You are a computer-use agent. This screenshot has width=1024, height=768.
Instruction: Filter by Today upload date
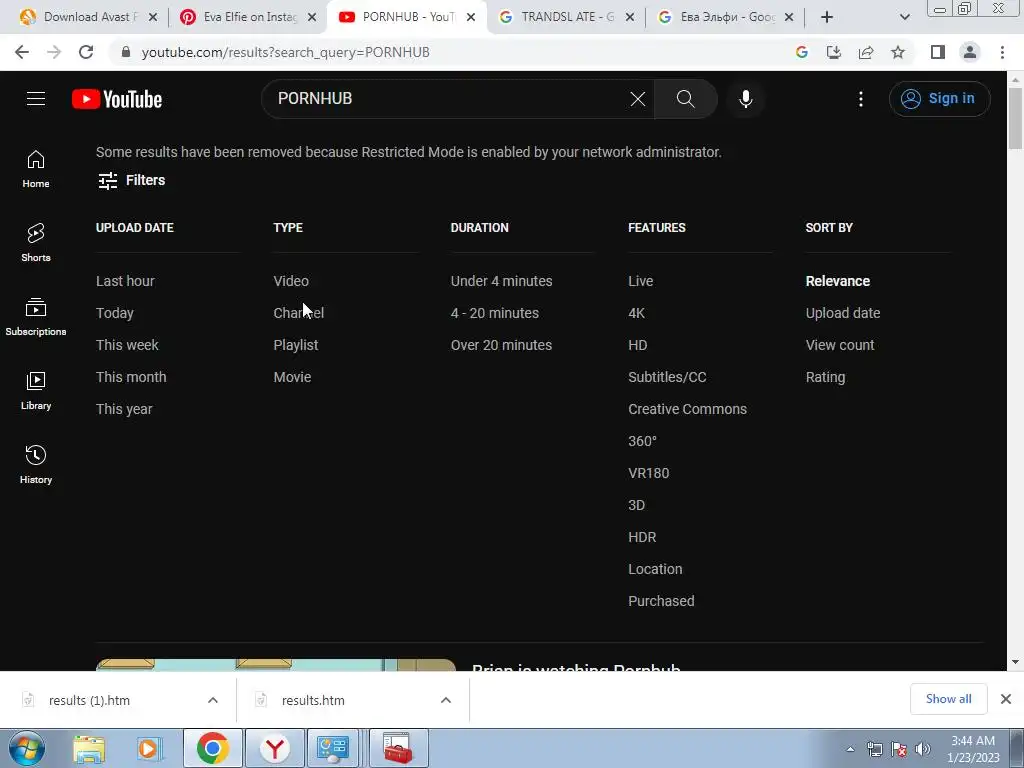click(x=115, y=313)
